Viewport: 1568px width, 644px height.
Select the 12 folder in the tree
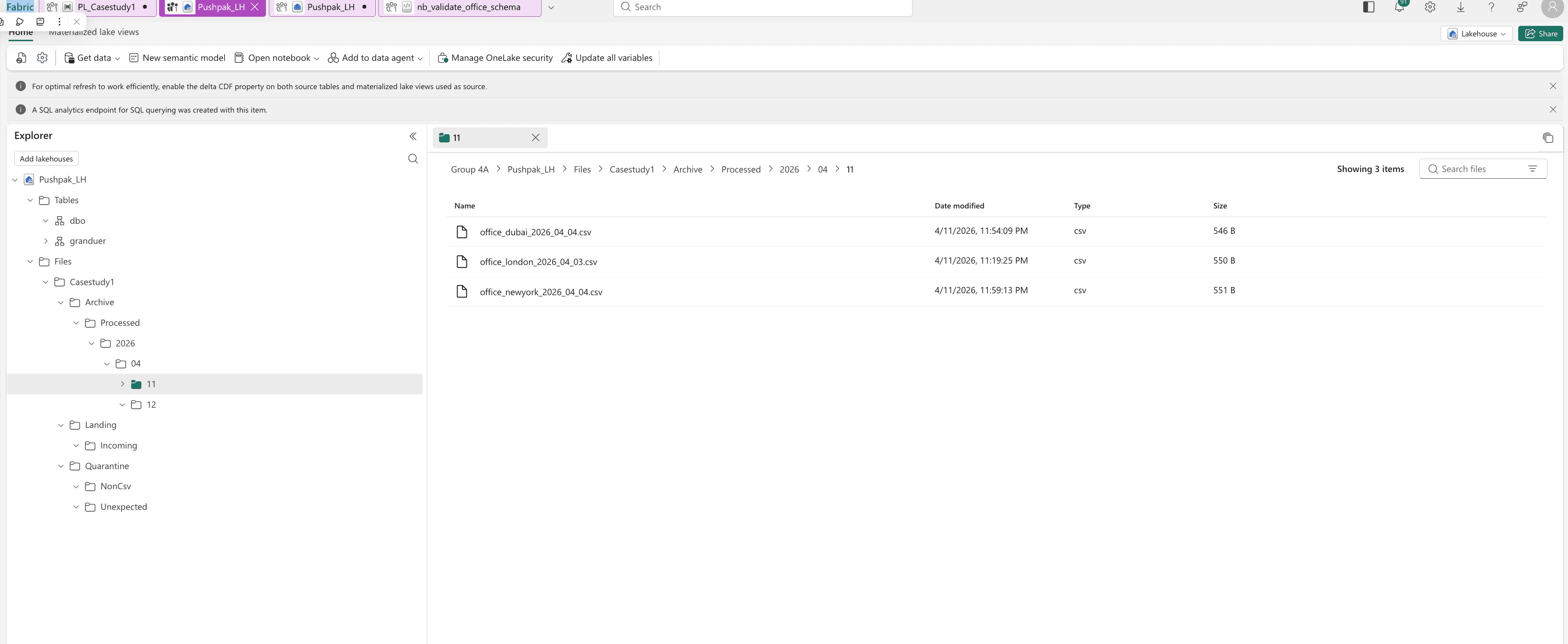[151, 405]
